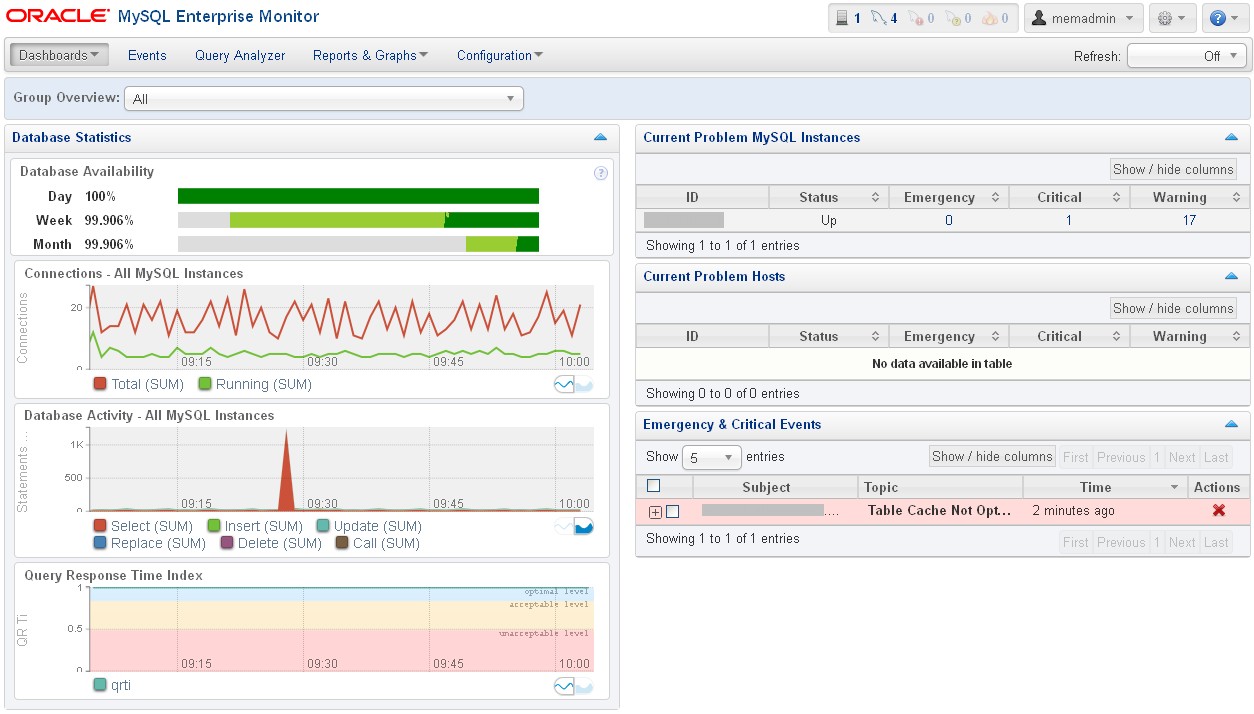1254x714 pixels.
Task: Check the select-all events header checkbox
Action: coord(654,487)
